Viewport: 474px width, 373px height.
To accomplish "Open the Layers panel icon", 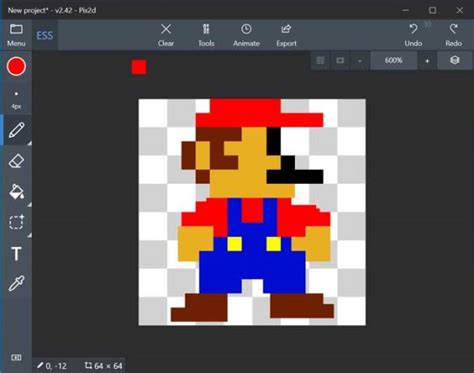I will [x=455, y=60].
